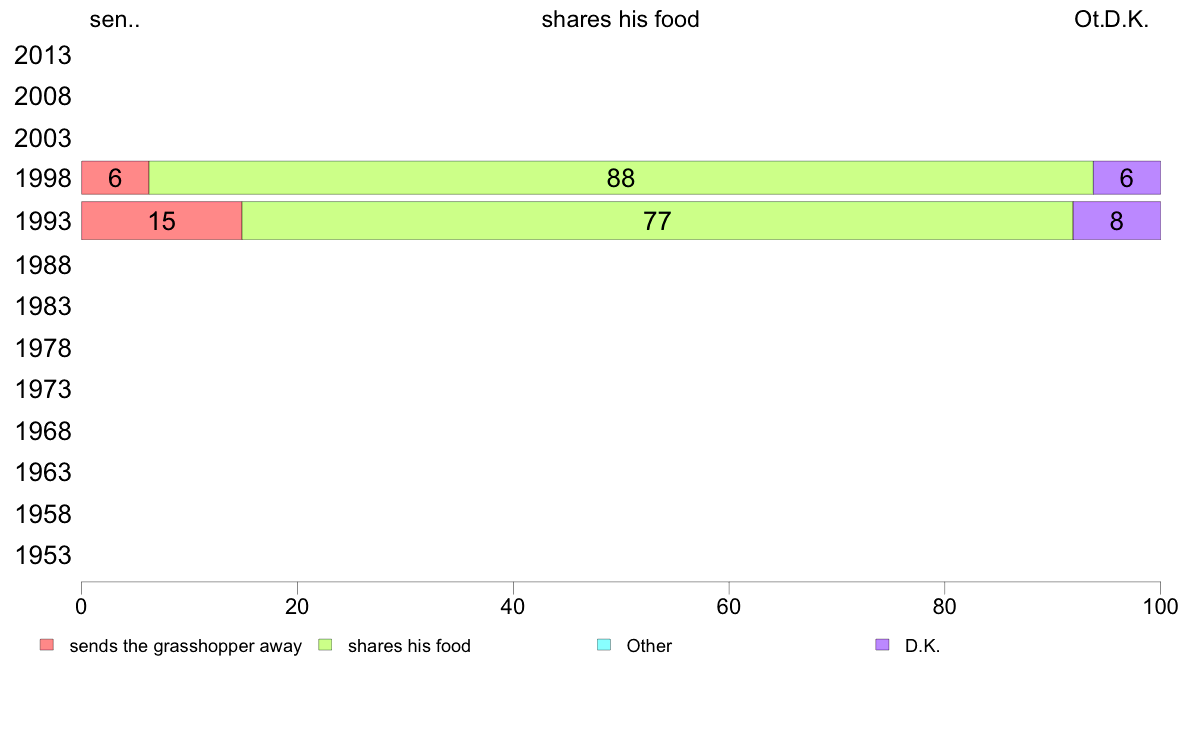Click the 40 tick on the x-axis
The image size is (1188, 736).
point(513,606)
